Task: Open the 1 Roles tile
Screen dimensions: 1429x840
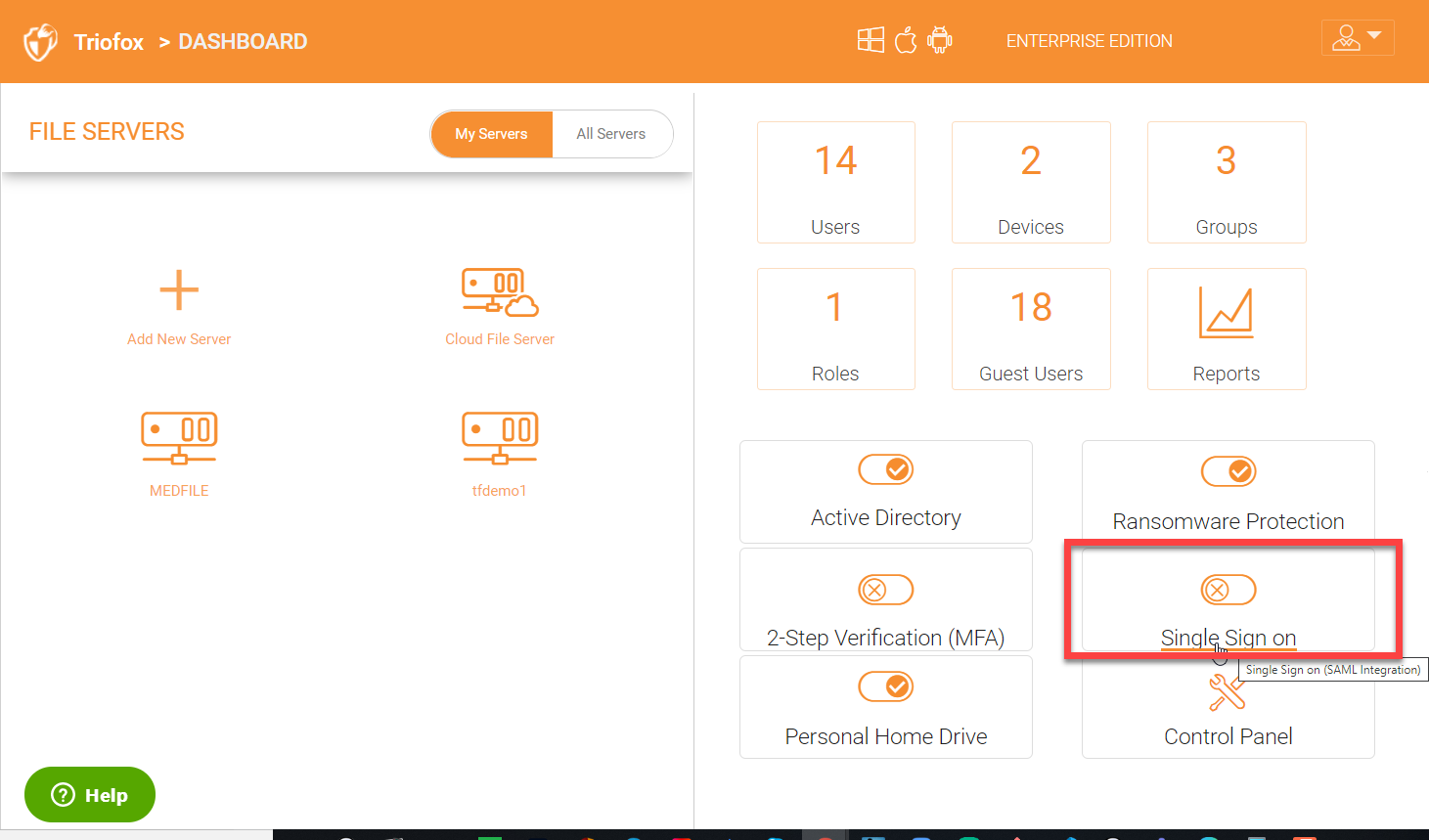Action: [836, 329]
